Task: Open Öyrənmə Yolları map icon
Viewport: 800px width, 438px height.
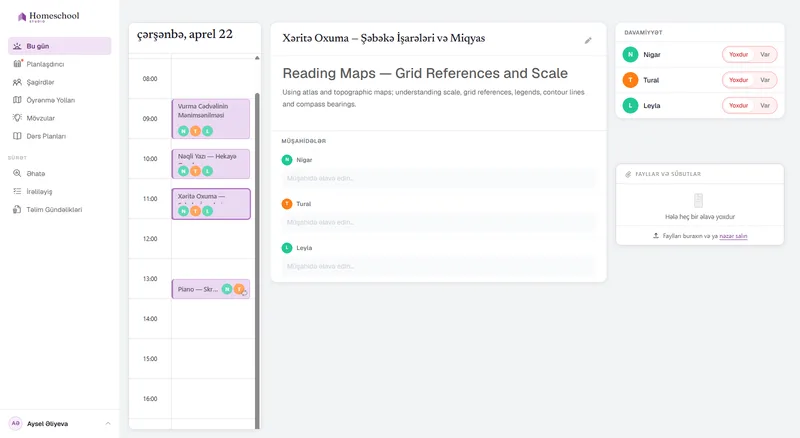Action: point(17,100)
